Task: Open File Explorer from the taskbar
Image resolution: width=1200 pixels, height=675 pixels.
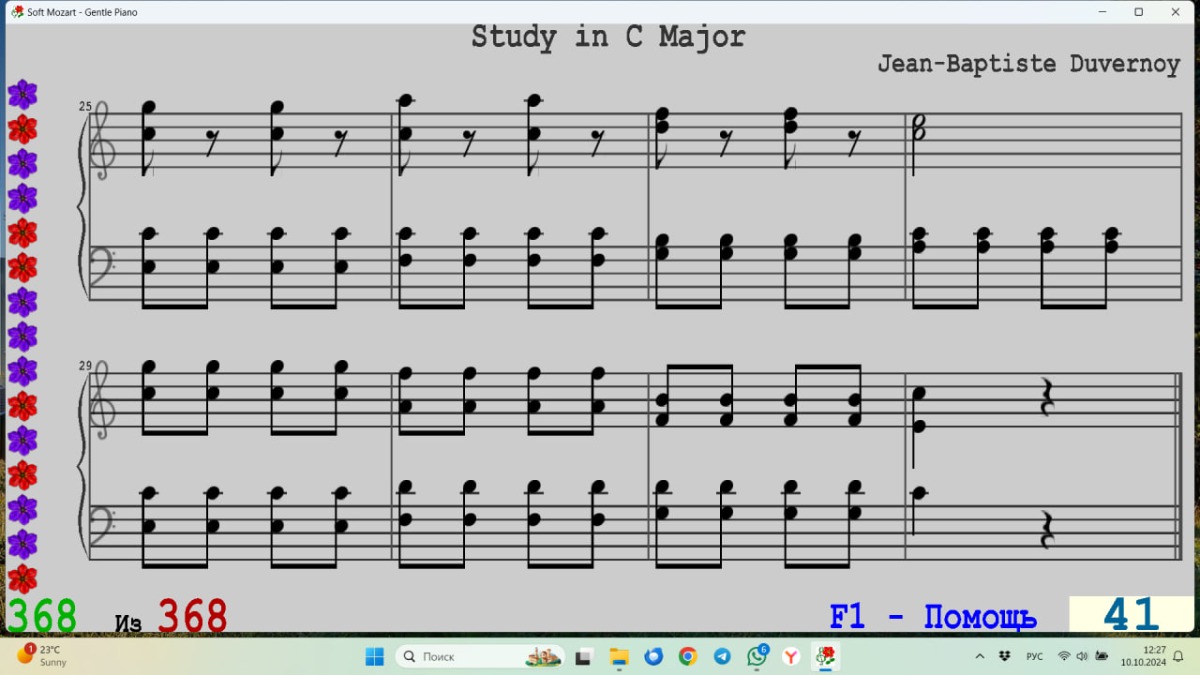Action: (619, 657)
